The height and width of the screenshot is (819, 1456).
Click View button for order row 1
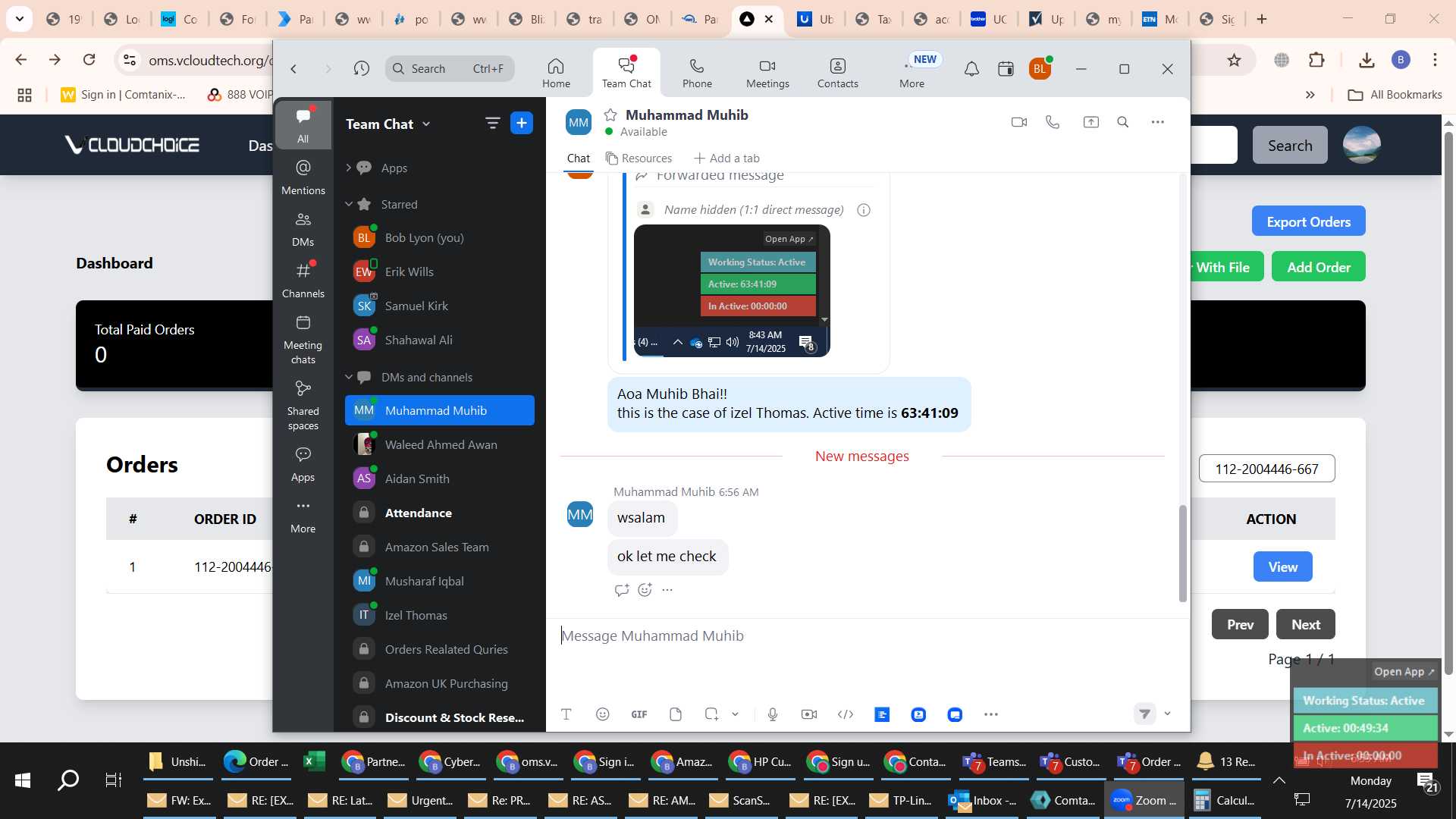point(1282,566)
